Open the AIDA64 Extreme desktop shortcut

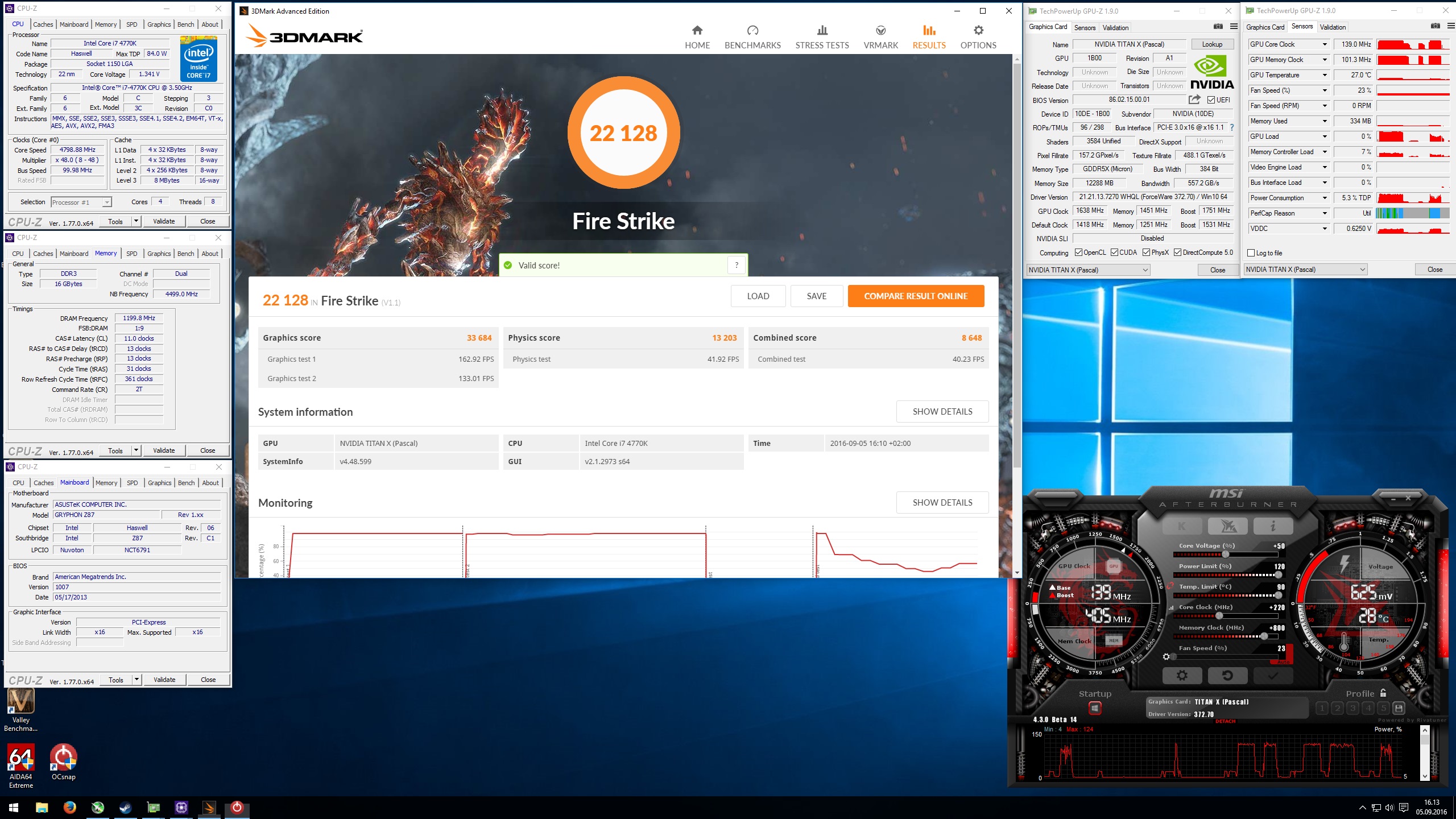coord(20,766)
